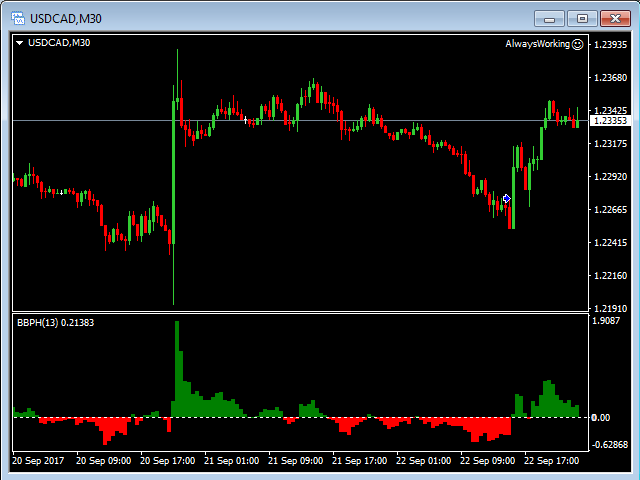Click the 20 Sep 2017 date label
Image resolution: width=640 pixels, height=480 pixels.
click(37, 461)
